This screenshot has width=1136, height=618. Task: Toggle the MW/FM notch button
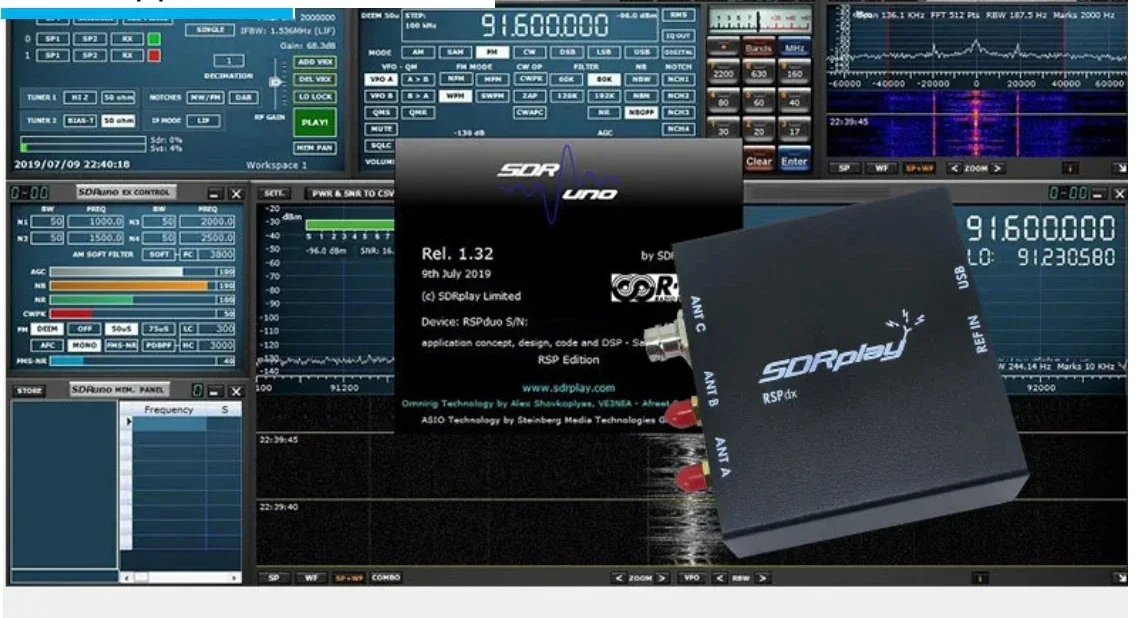205,97
